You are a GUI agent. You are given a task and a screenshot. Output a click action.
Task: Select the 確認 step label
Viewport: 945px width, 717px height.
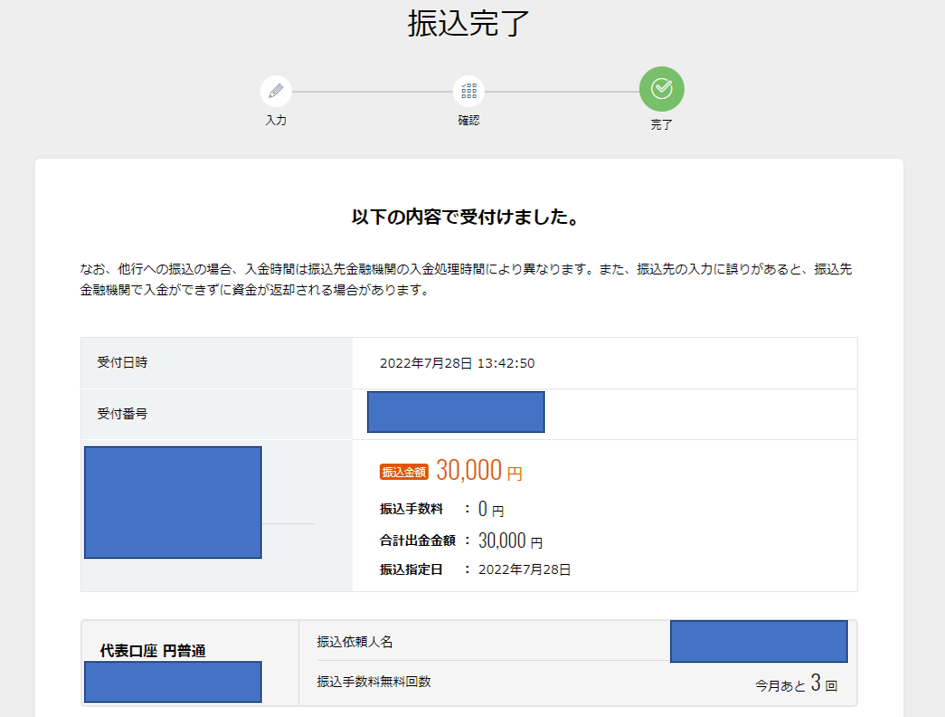468,120
